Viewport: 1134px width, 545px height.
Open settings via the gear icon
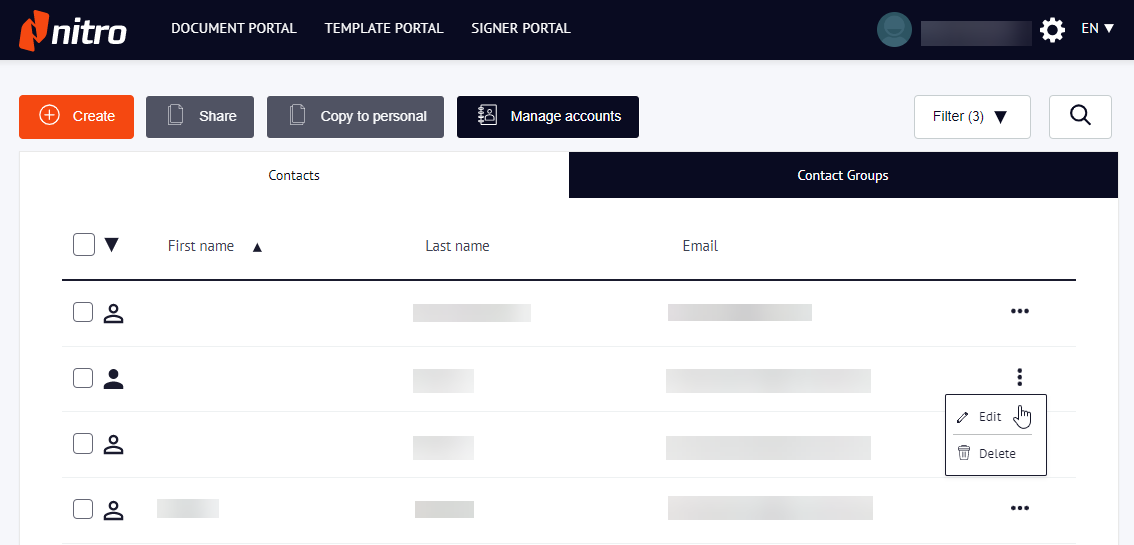pos(1052,30)
